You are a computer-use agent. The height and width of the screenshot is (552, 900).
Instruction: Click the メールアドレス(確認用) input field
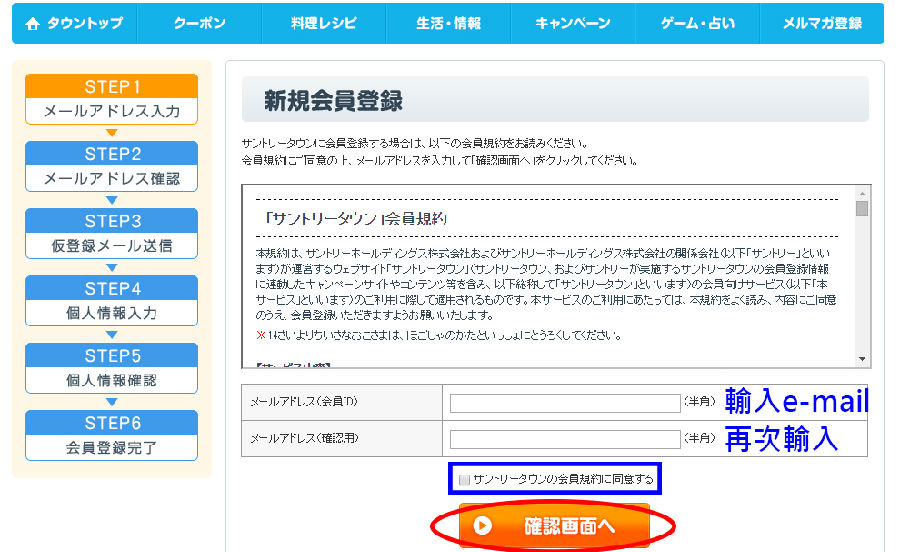[565, 440]
